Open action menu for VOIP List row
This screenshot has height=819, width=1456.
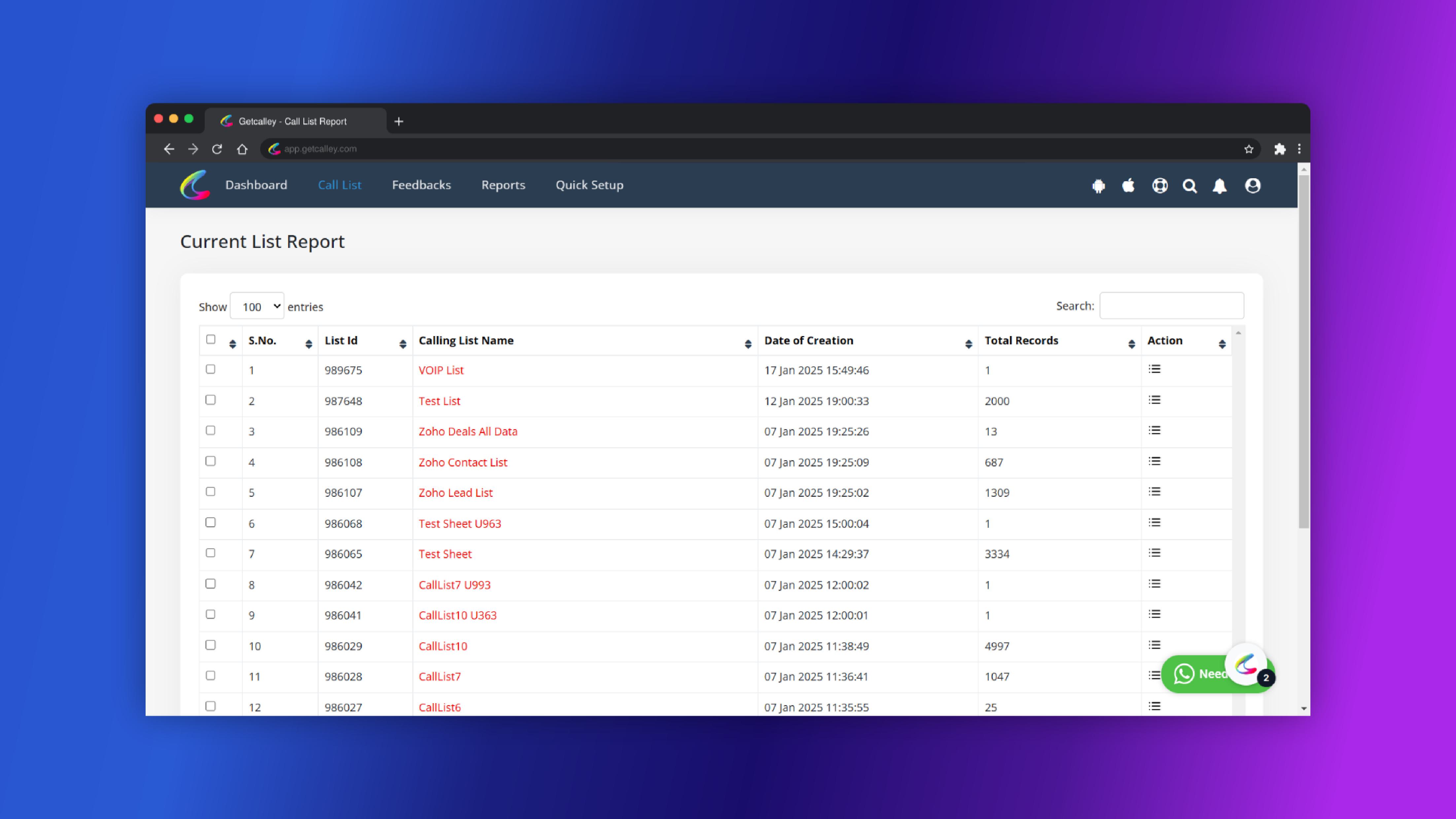[x=1155, y=369]
